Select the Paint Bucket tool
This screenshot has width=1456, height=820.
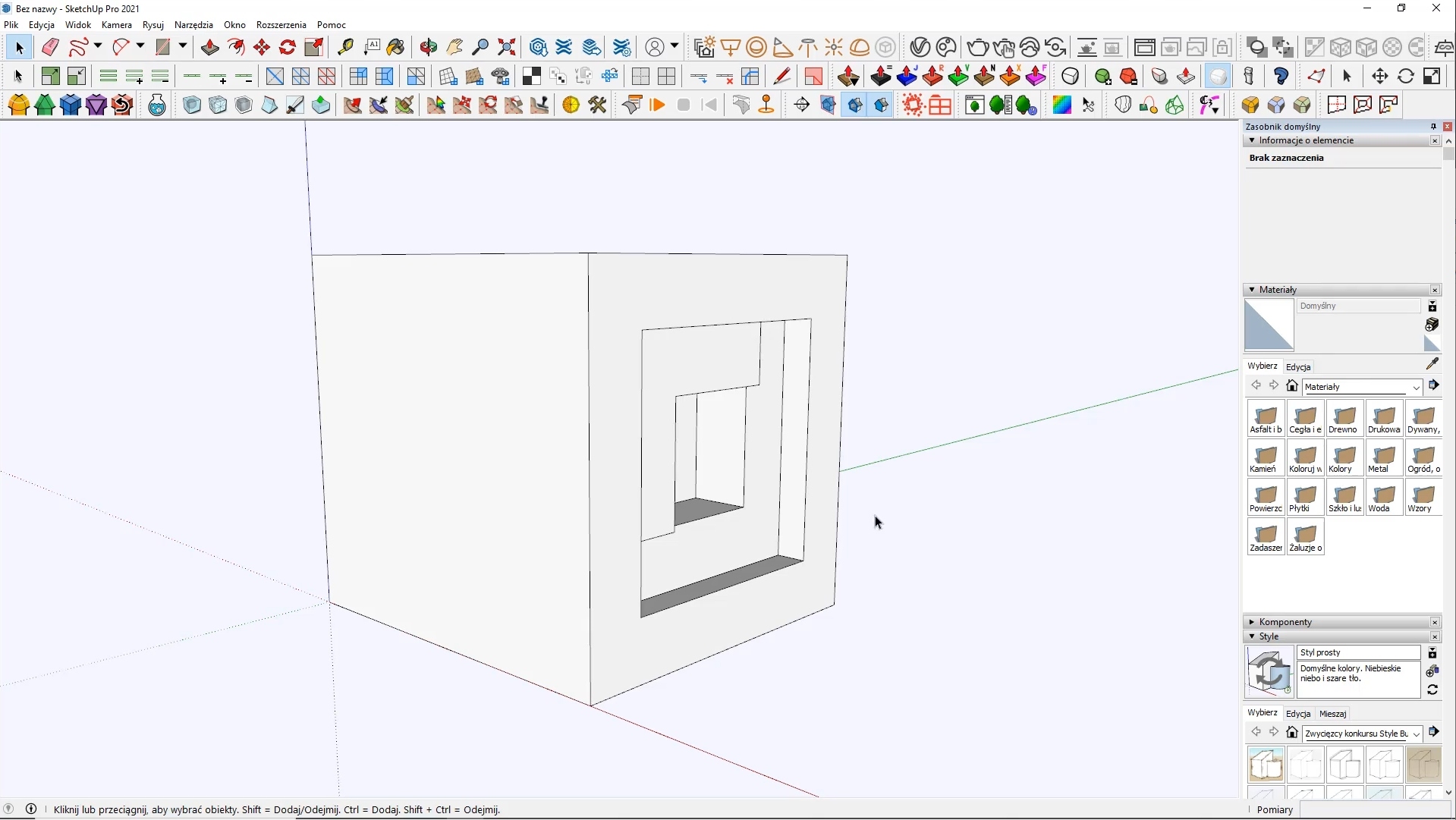pos(395,47)
